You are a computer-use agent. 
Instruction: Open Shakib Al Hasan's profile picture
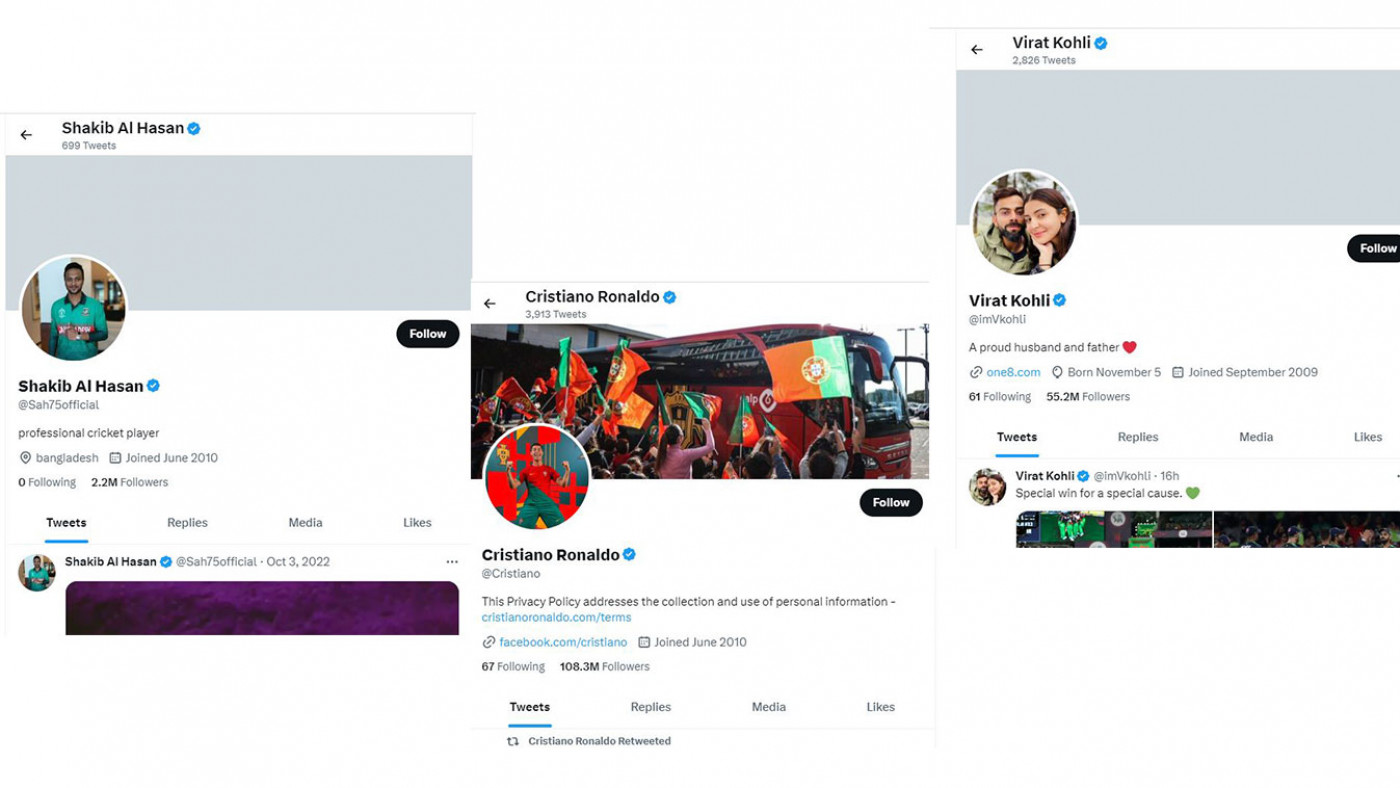[74, 308]
